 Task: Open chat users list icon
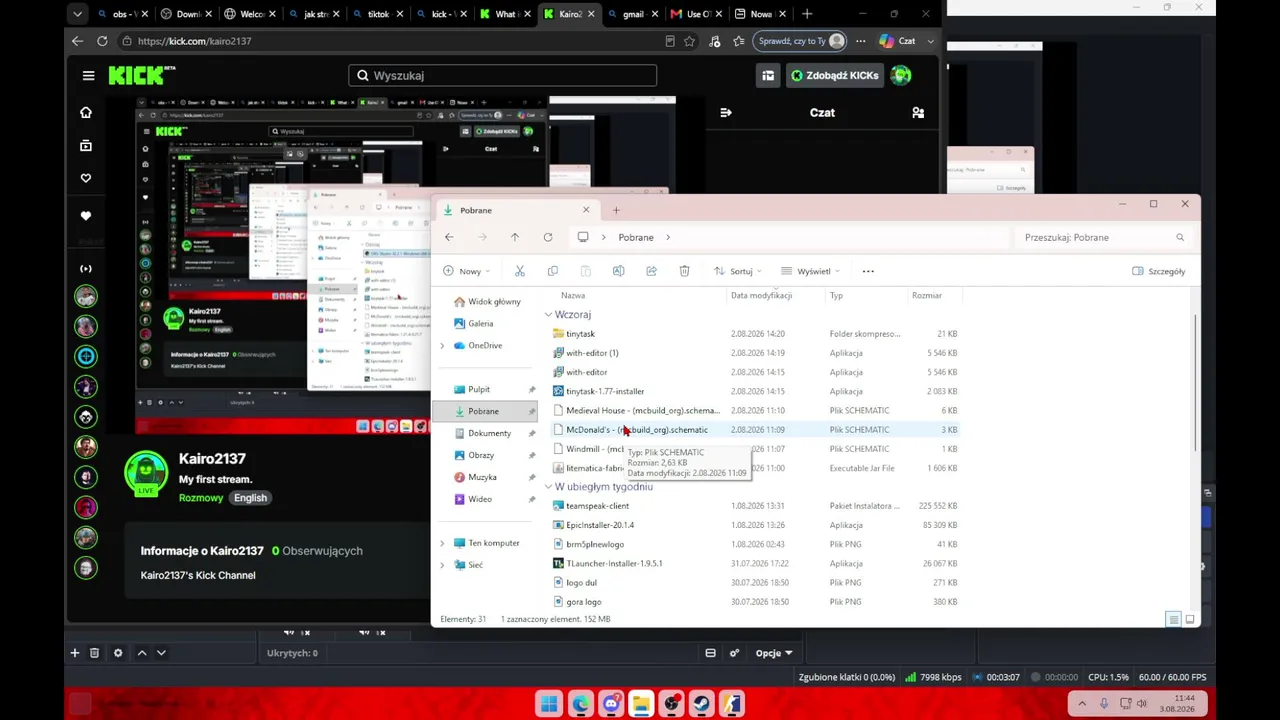tap(918, 113)
